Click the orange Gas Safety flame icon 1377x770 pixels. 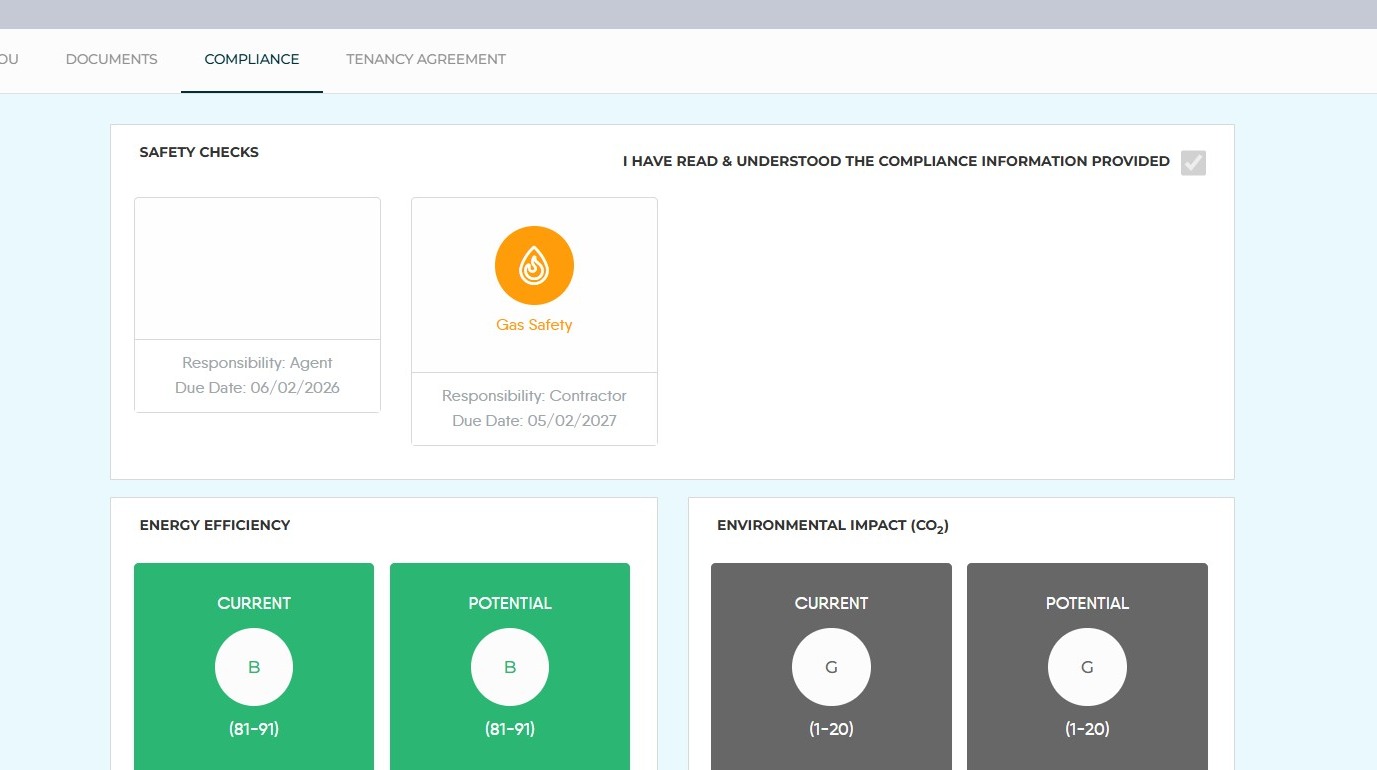coord(534,266)
